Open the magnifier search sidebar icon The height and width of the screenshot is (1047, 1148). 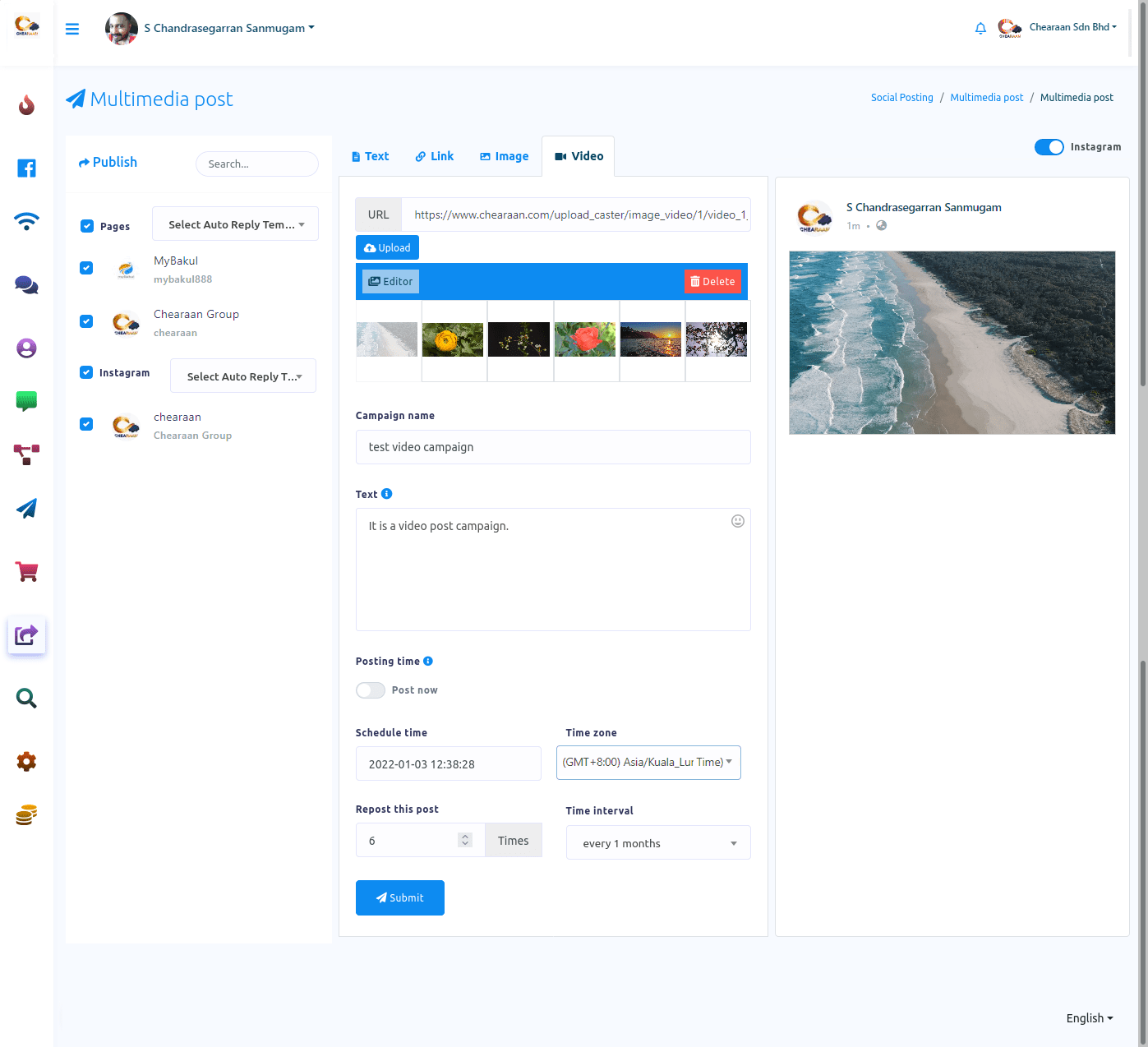click(x=26, y=699)
